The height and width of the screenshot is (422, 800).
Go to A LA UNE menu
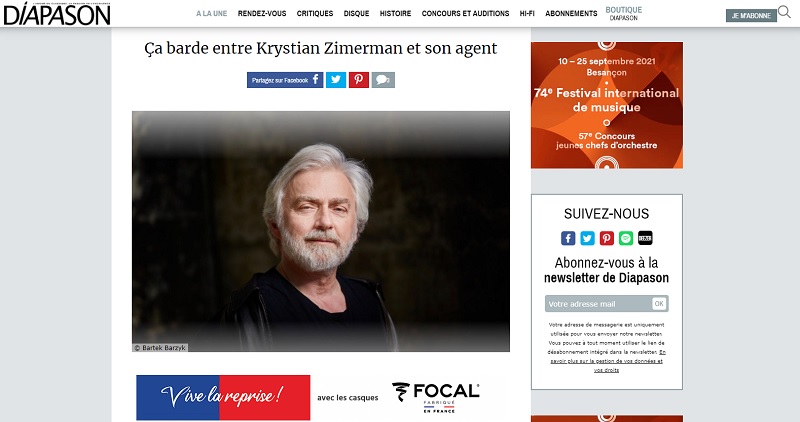[x=212, y=13]
